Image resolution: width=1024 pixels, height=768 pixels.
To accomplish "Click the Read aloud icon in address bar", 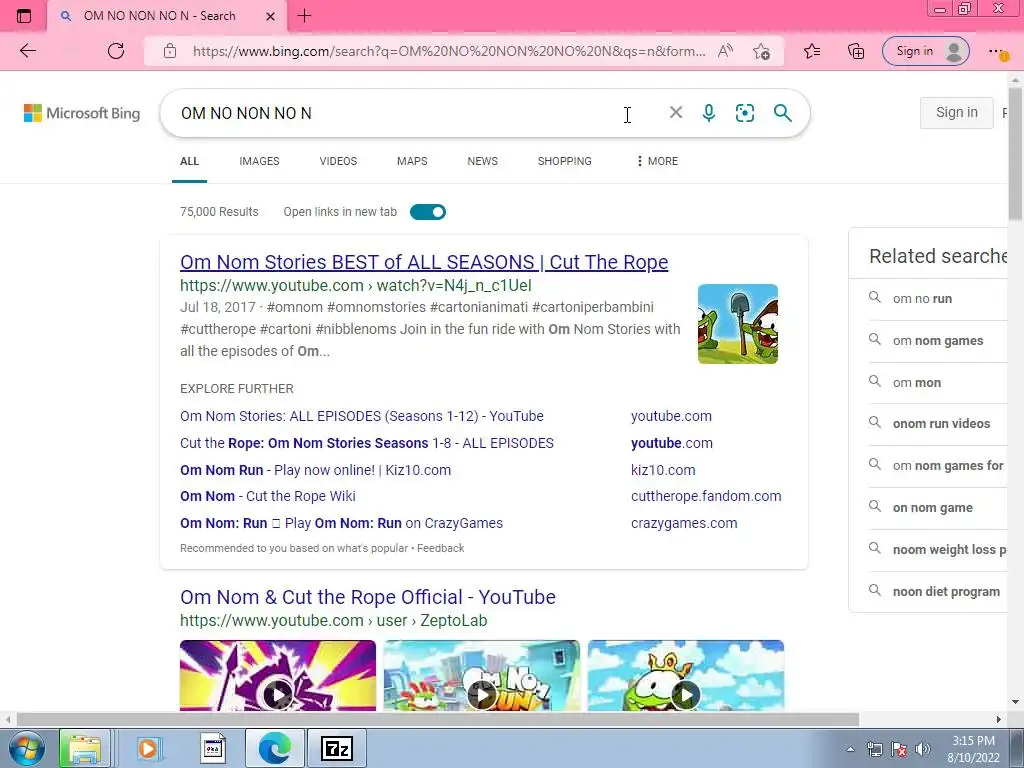I will click(725, 51).
